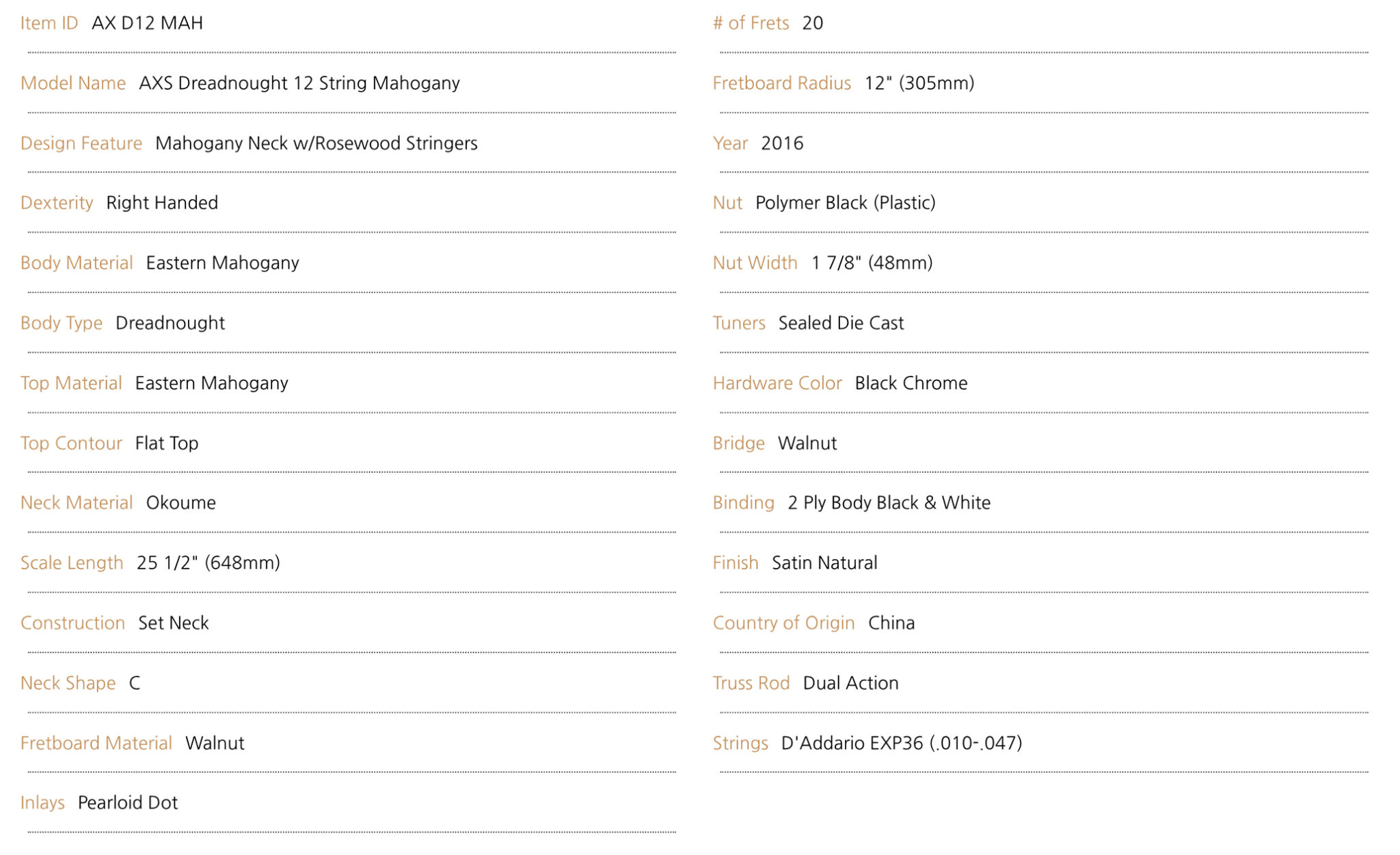The height and width of the screenshot is (855, 1400).
Task: Click the Country of Origin label
Action: [784, 623]
